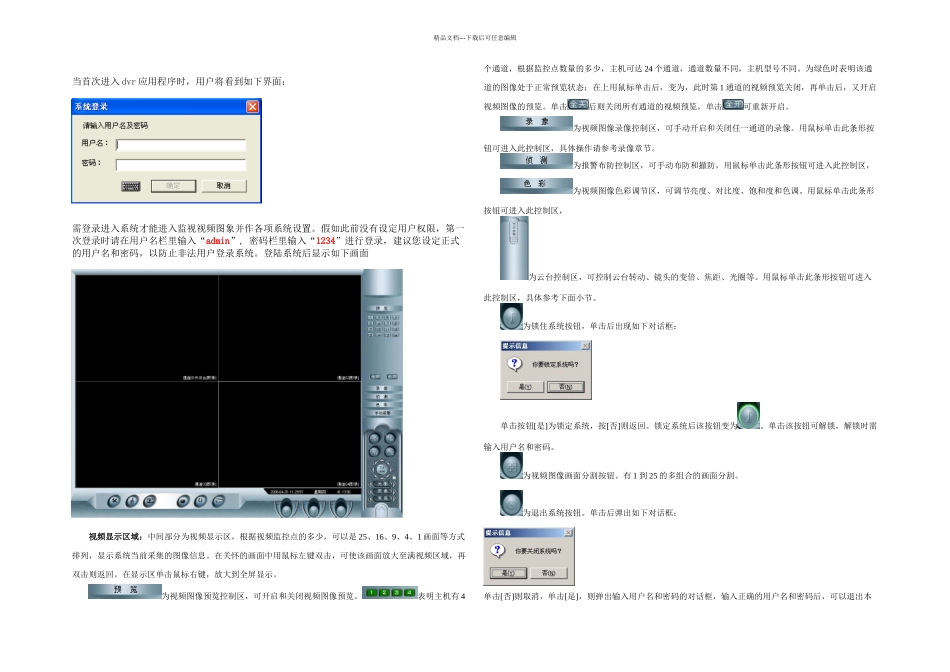Click the second-row left round PTZ button
The height and width of the screenshot is (672, 950).
[x=374, y=451]
